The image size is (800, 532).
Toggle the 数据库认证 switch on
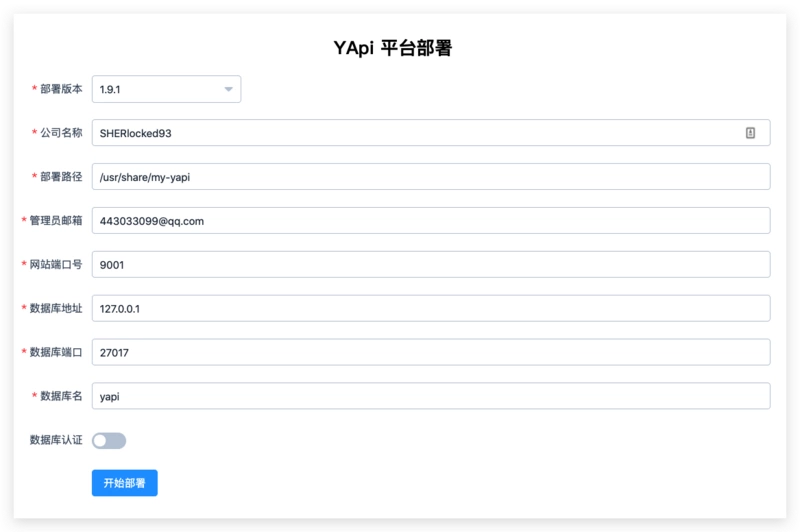[x=109, y=440]
